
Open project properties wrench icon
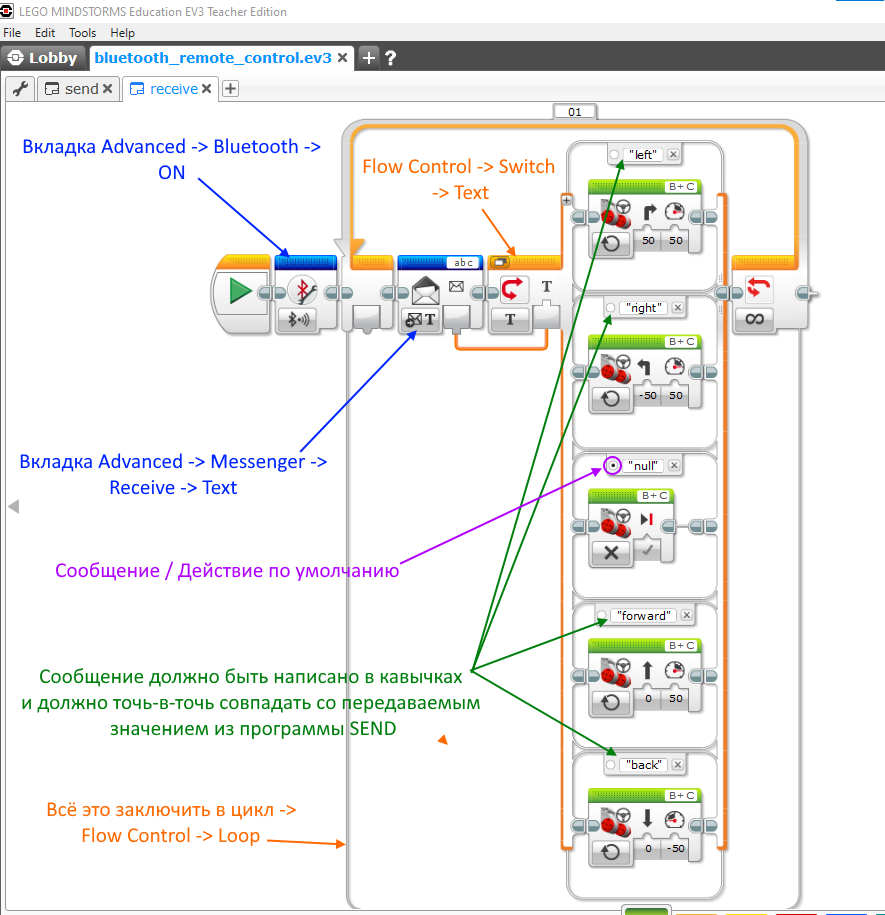19,89
